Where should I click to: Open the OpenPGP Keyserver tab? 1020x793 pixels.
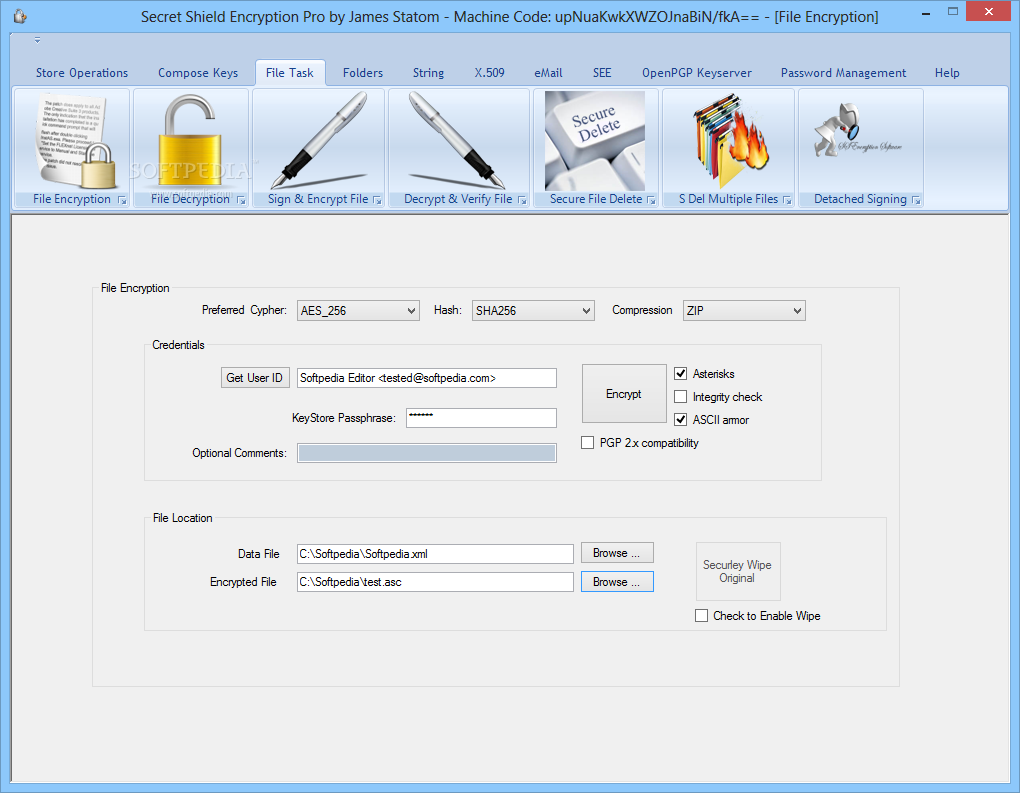[697, 73]
